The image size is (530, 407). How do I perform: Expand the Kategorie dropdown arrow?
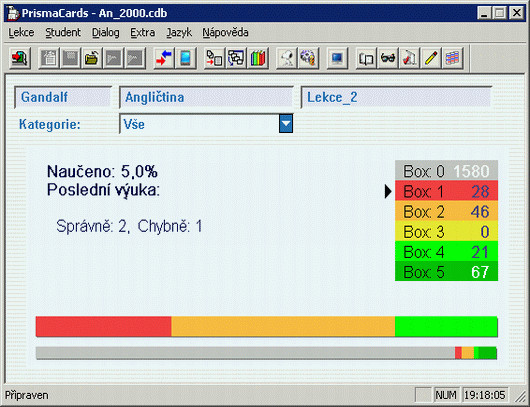click(286, 124)
